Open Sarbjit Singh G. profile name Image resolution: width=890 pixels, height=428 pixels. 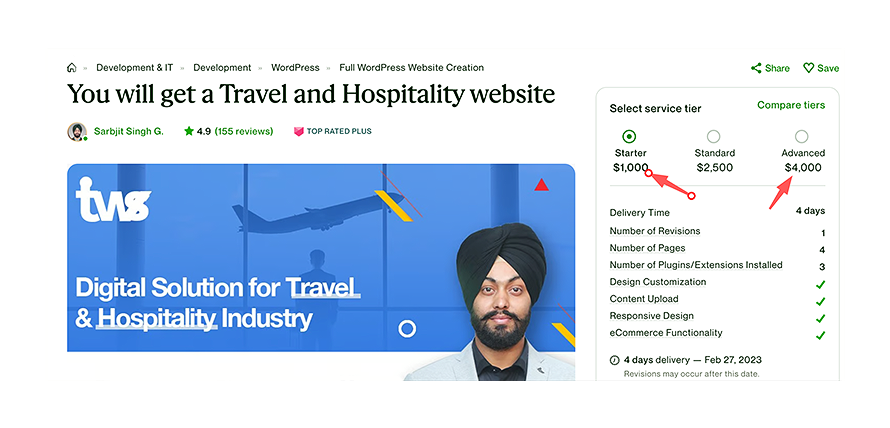pyautogui.click(x=129, y=131)
